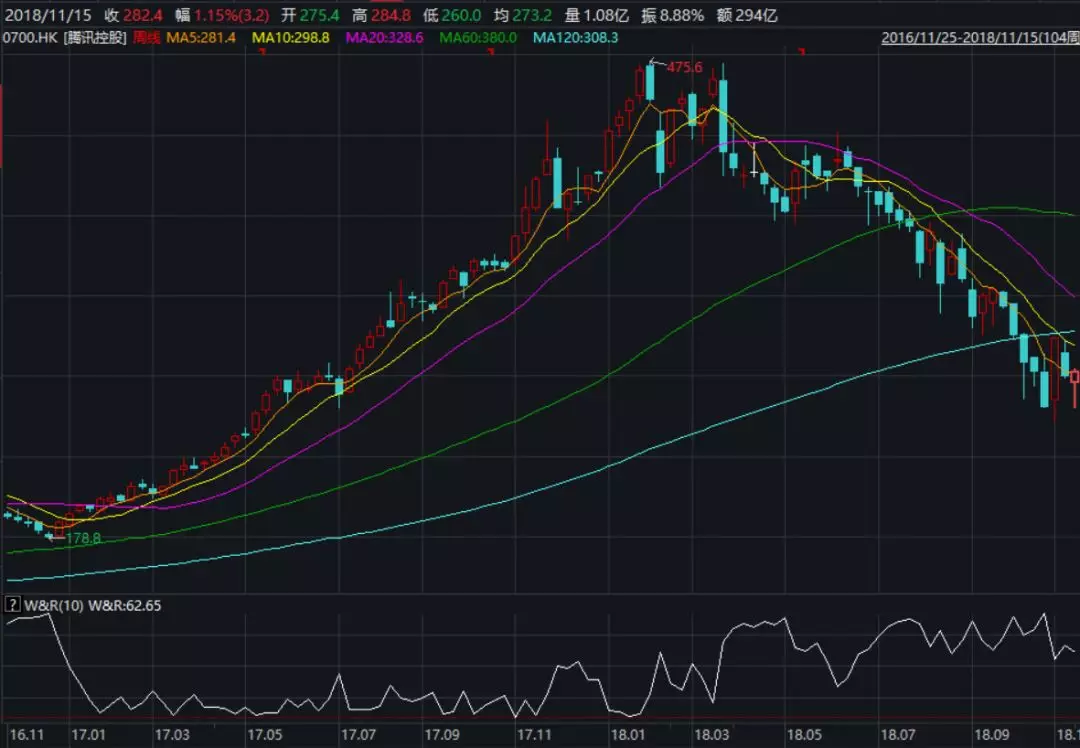Open the 2016/11/25-2018/11/15 date range selector
Viewport: 1080px width, 748px height.
pyautogui.click(x=978, y=37)
